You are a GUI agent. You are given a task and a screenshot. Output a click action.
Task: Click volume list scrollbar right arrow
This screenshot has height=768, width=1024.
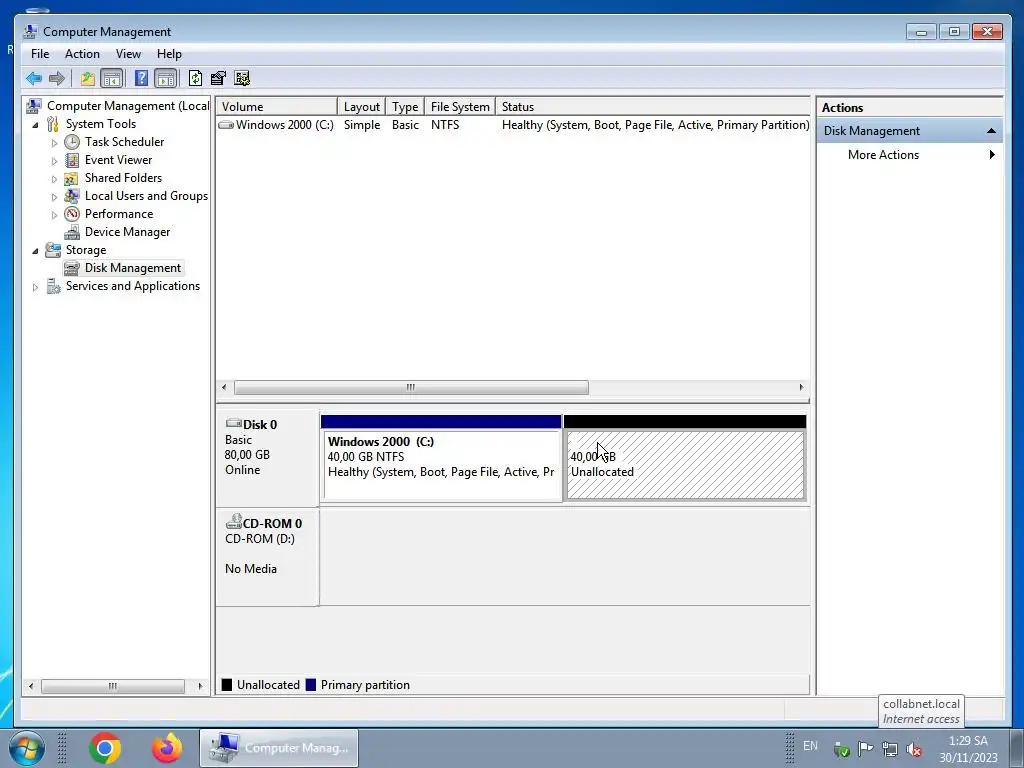(801, 387)
